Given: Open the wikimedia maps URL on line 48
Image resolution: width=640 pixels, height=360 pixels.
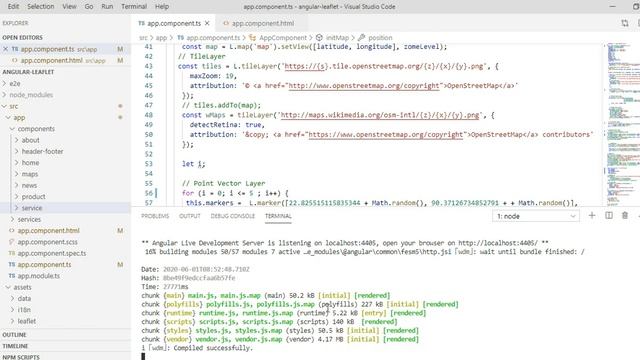Looking at the screenshot, I should (380, 115).
